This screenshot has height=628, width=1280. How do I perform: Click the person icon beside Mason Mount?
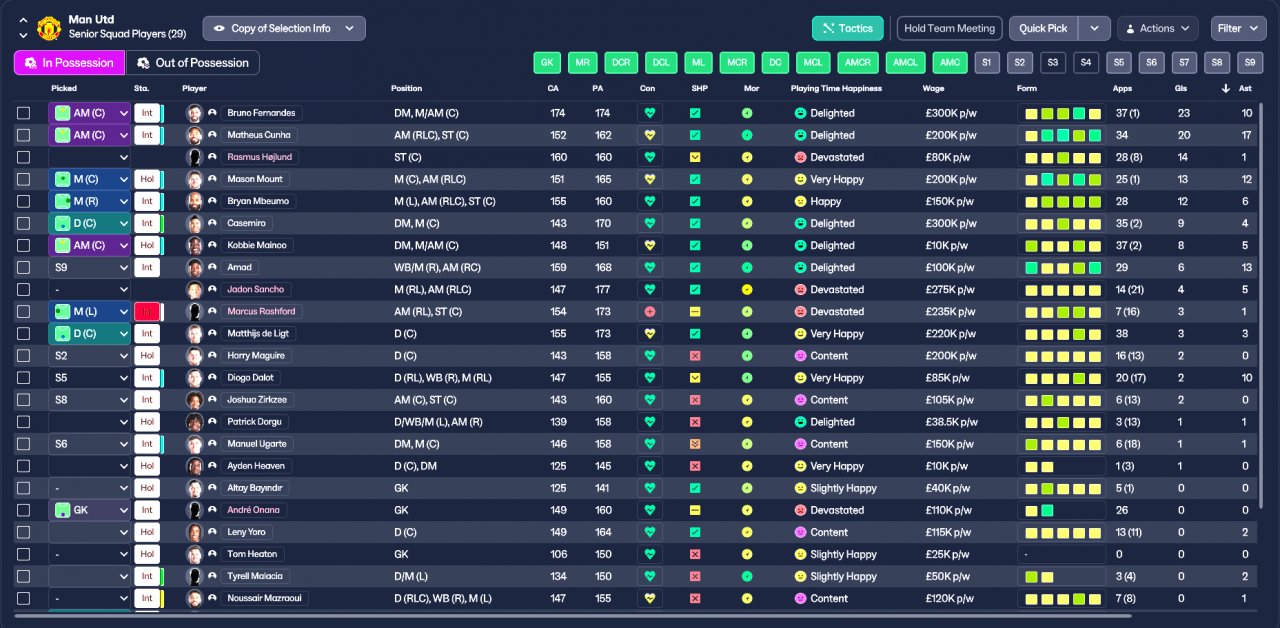pyautogui.click(x=212, y=179)
